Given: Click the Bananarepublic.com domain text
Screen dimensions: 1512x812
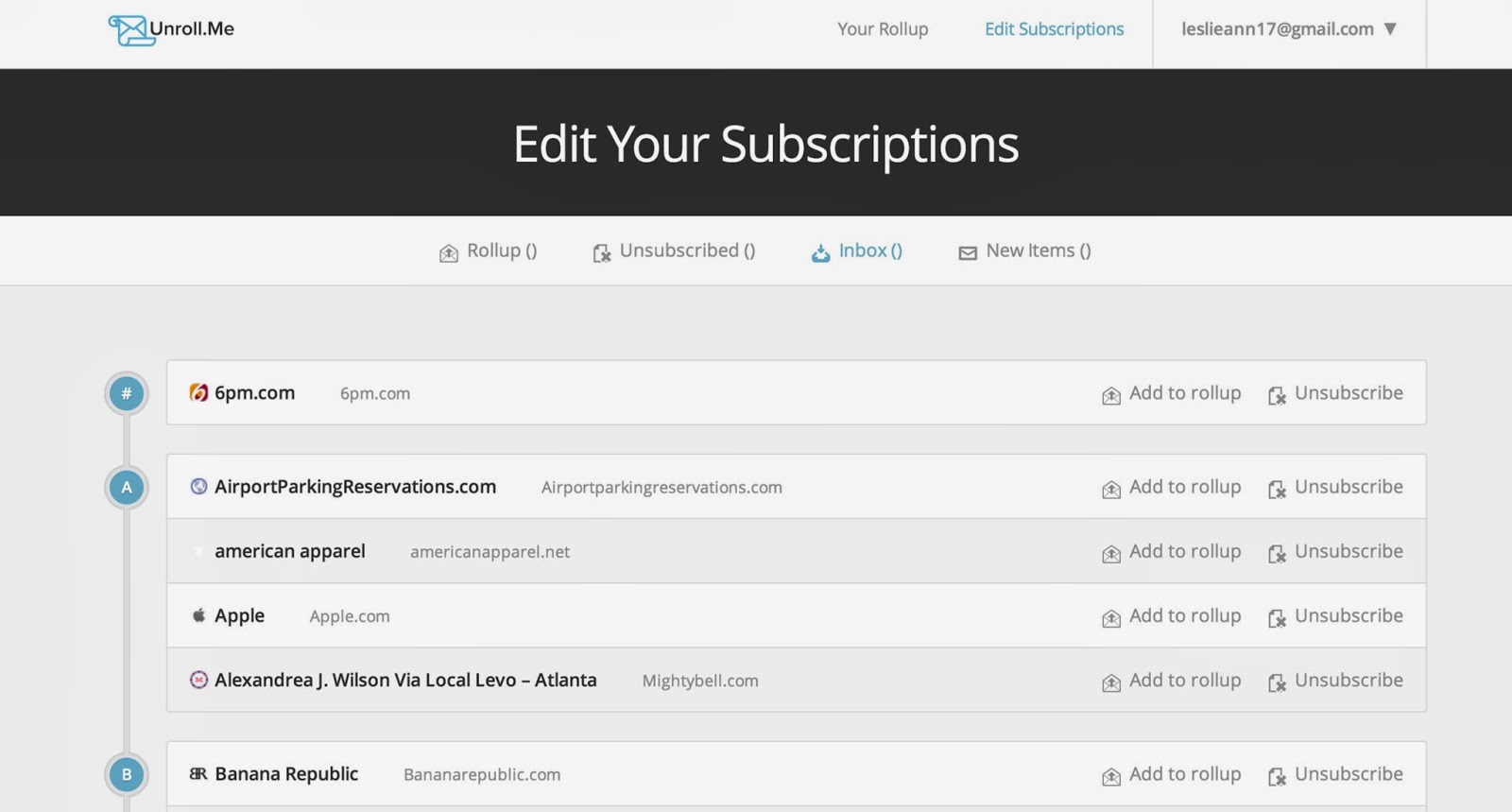Looking at the screenshot, I should [x=482, y=775].
